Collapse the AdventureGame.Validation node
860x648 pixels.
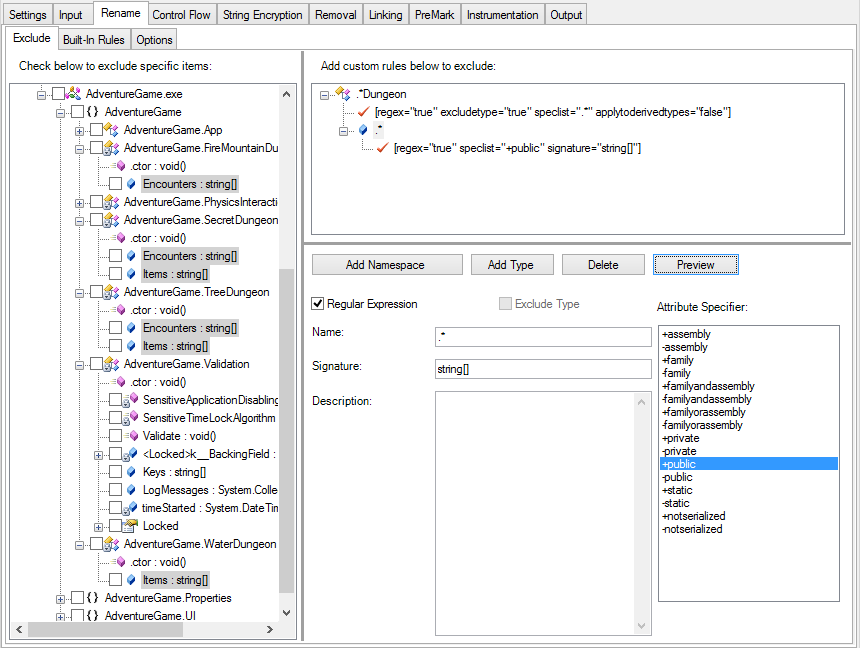pos(79,364)
